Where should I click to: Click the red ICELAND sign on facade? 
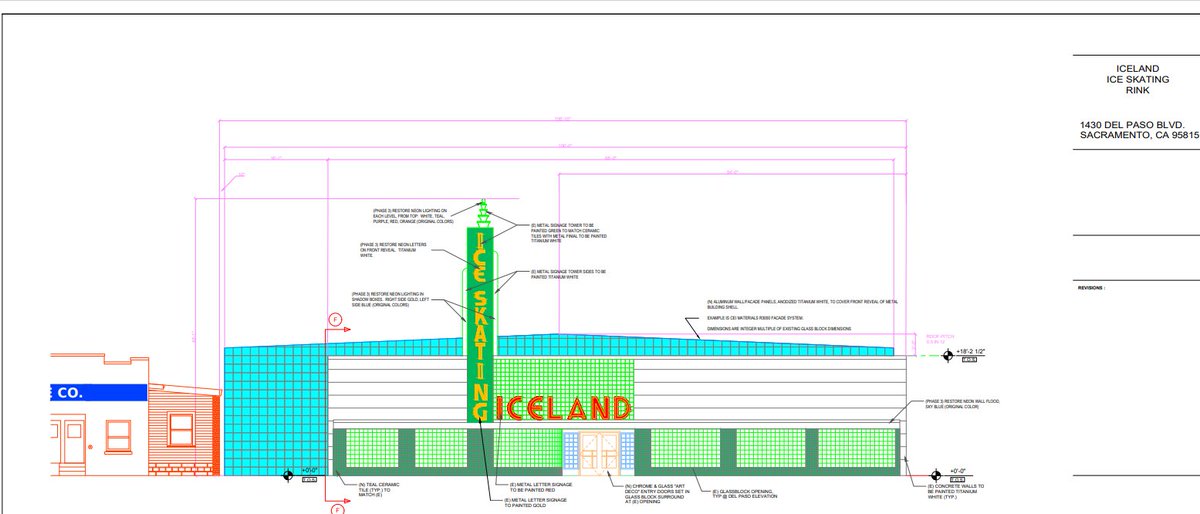point(563,408)
